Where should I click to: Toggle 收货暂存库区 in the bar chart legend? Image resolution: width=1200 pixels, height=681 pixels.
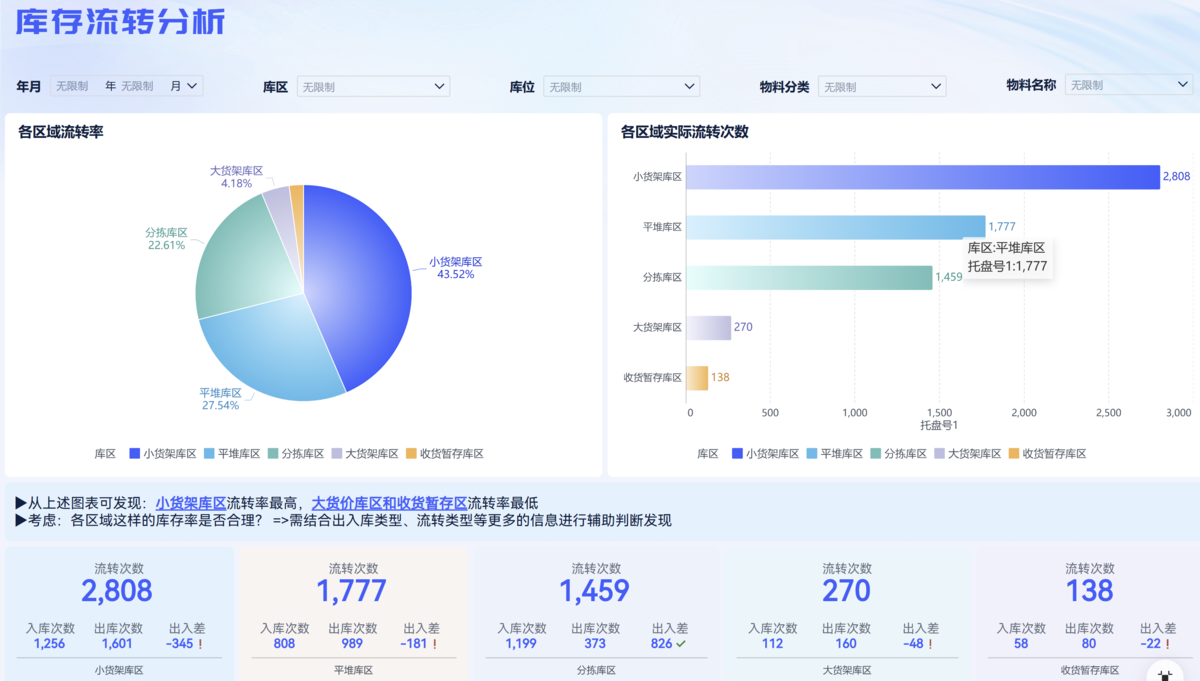click(x=1047, y=454)
